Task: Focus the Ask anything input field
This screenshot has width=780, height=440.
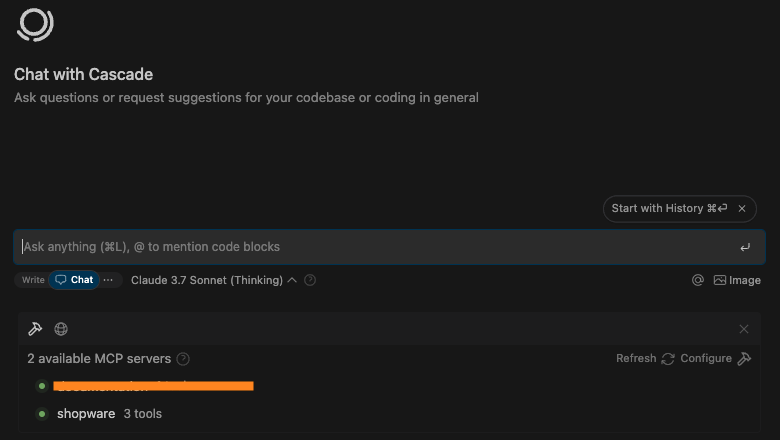Action: point(378,247)
